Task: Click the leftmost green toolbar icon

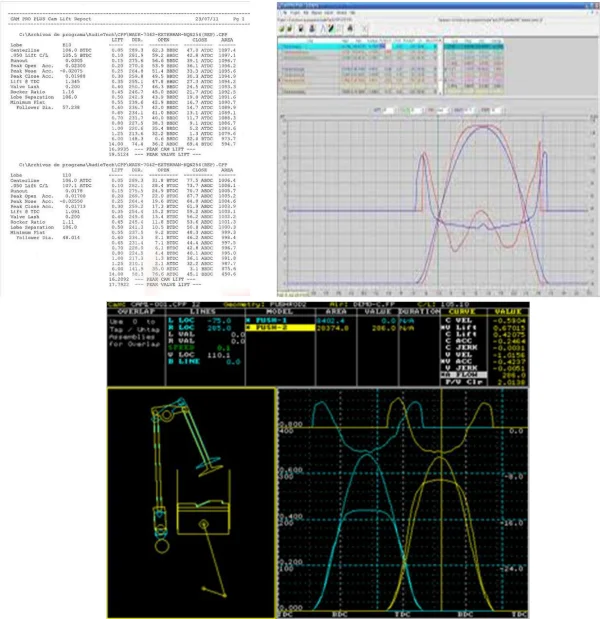Action: (282, 29)
